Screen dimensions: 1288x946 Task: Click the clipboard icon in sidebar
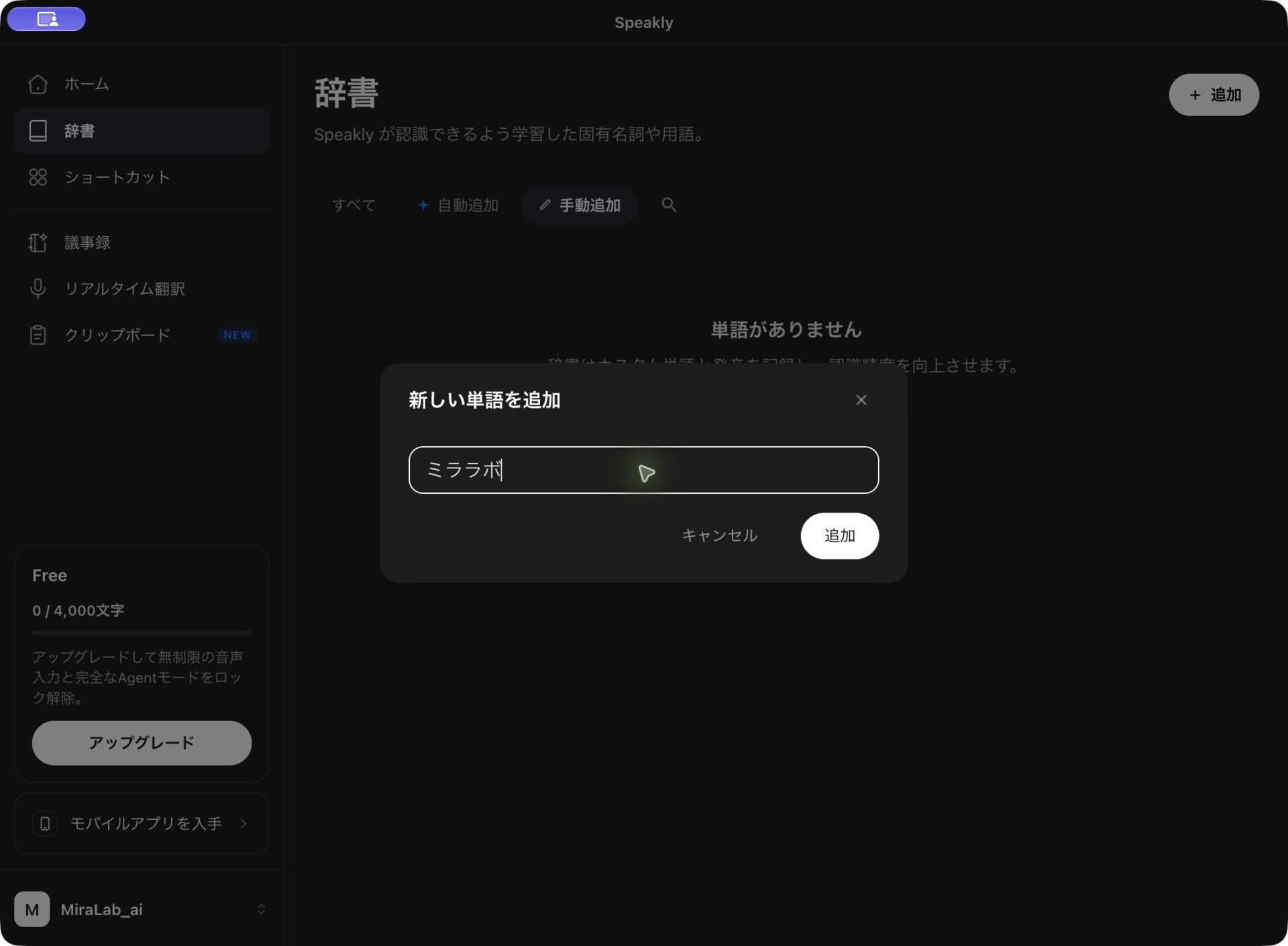pyautogui.click(x=38, y=335)
